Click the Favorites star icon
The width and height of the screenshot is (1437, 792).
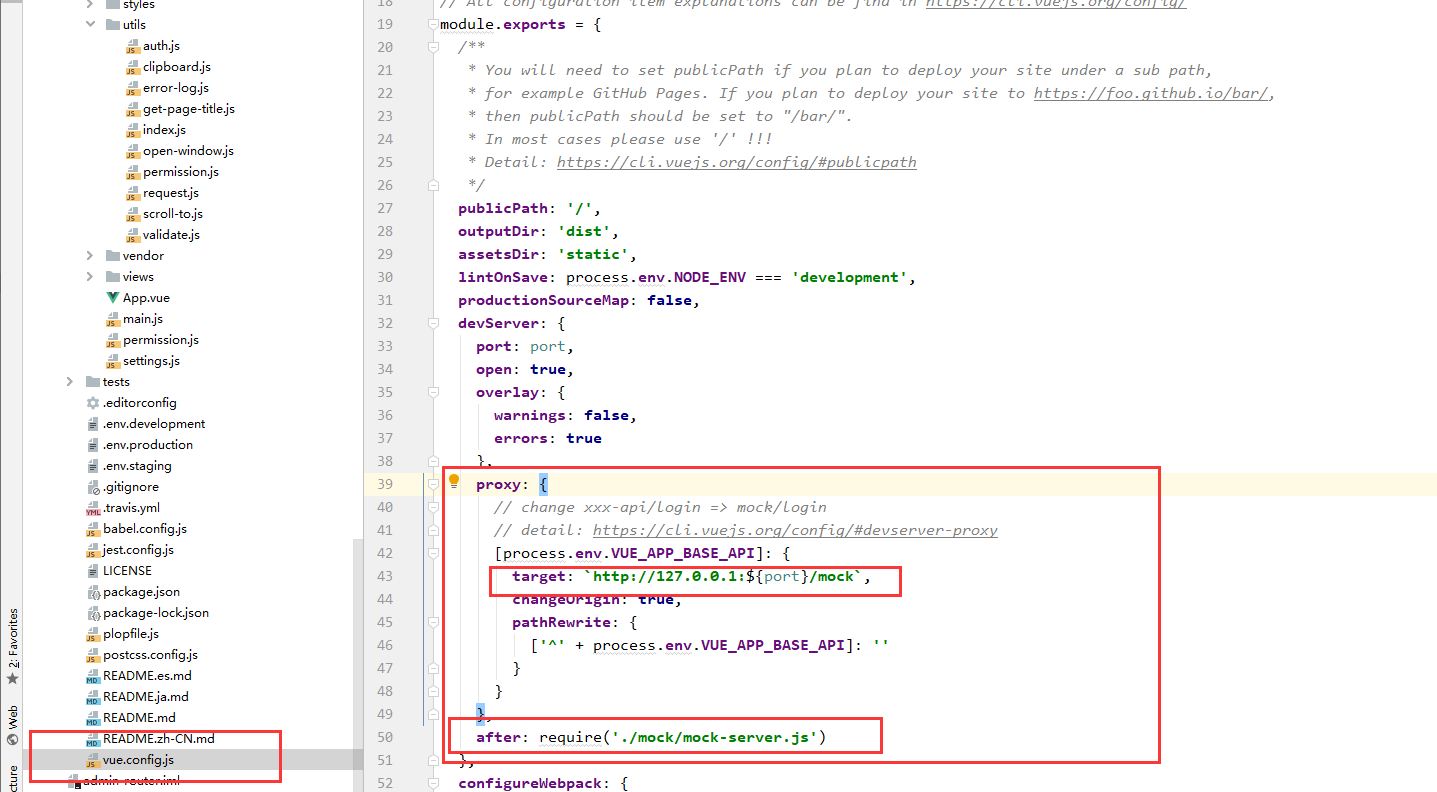(x=13, y=679)
